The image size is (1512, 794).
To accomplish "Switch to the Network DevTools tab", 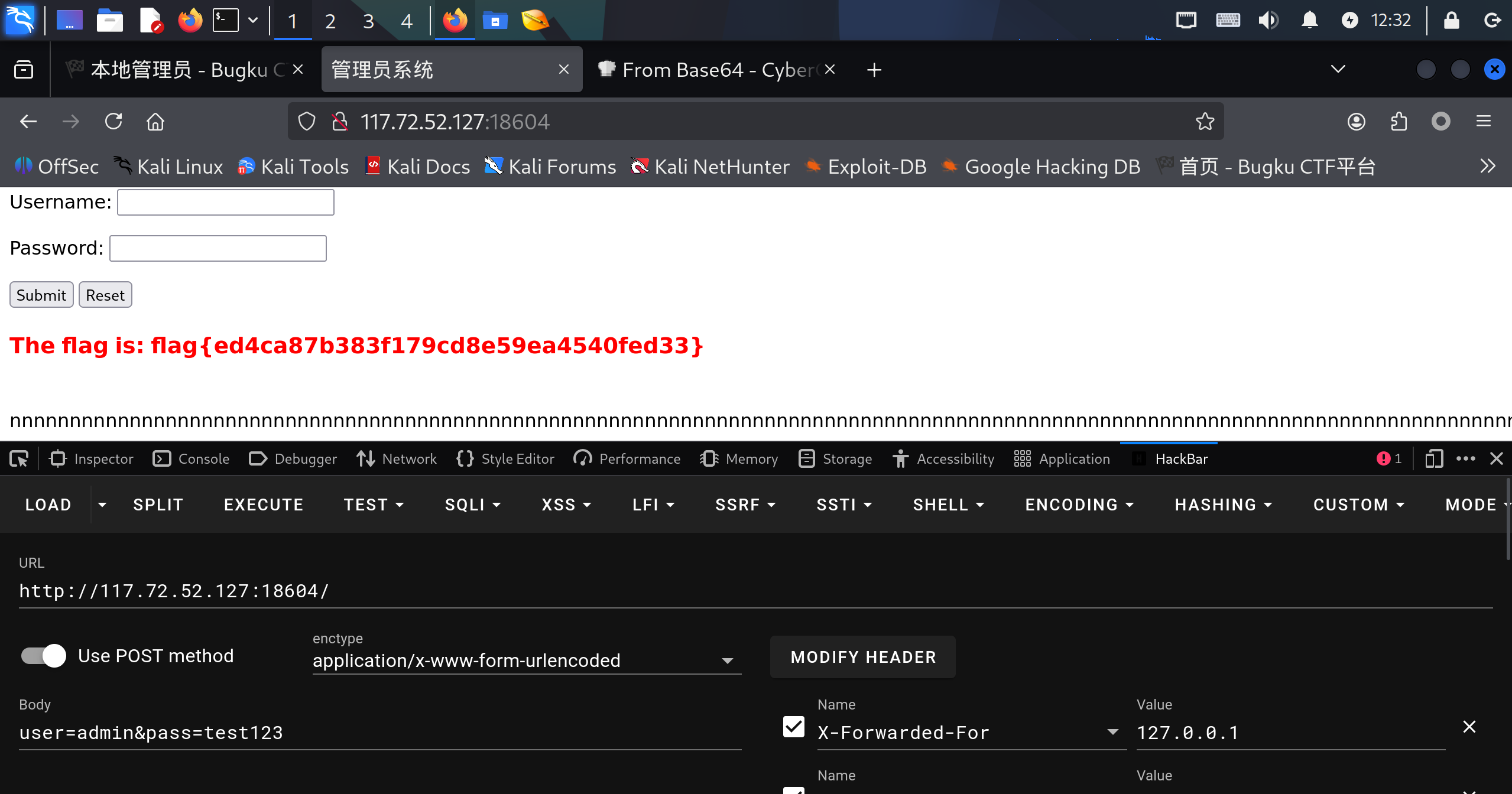I will tap(397, 459).
